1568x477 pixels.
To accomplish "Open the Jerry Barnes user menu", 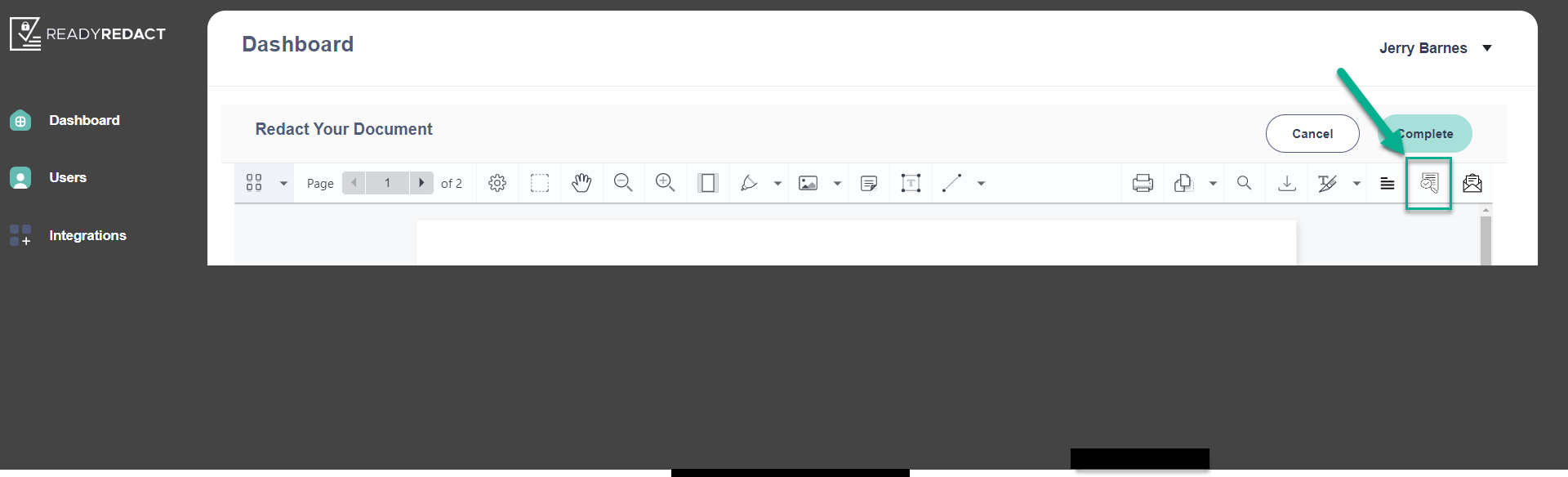I will 1436,48.
